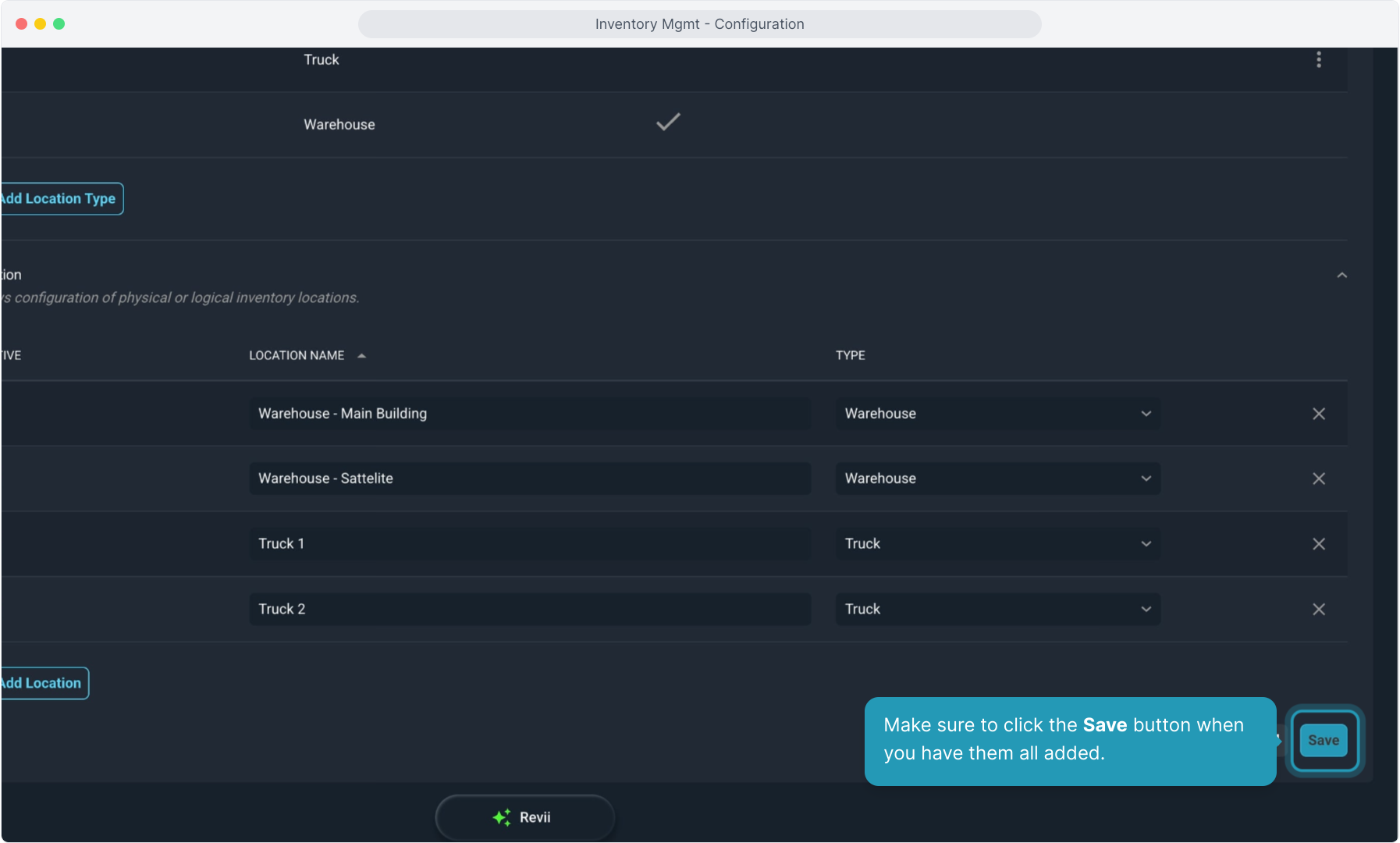Edit the Warehouse - Sattelite name field
The image size is (1400, 843).
(529, 478)
